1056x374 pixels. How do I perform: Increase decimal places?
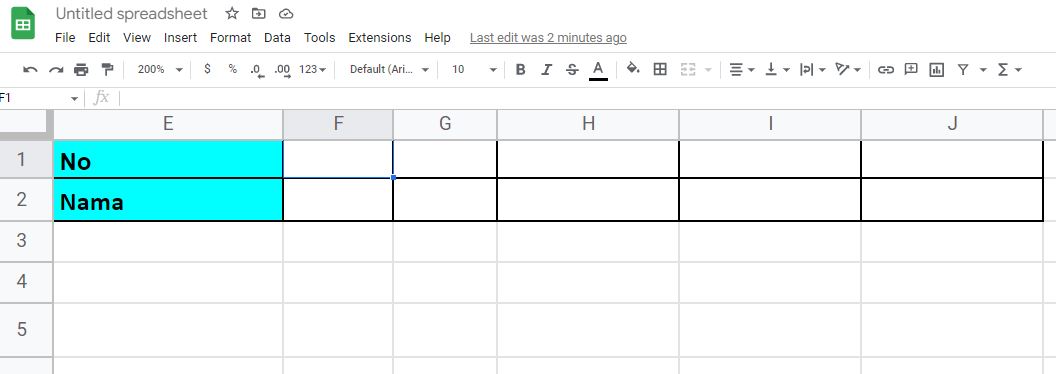point(283,69)
